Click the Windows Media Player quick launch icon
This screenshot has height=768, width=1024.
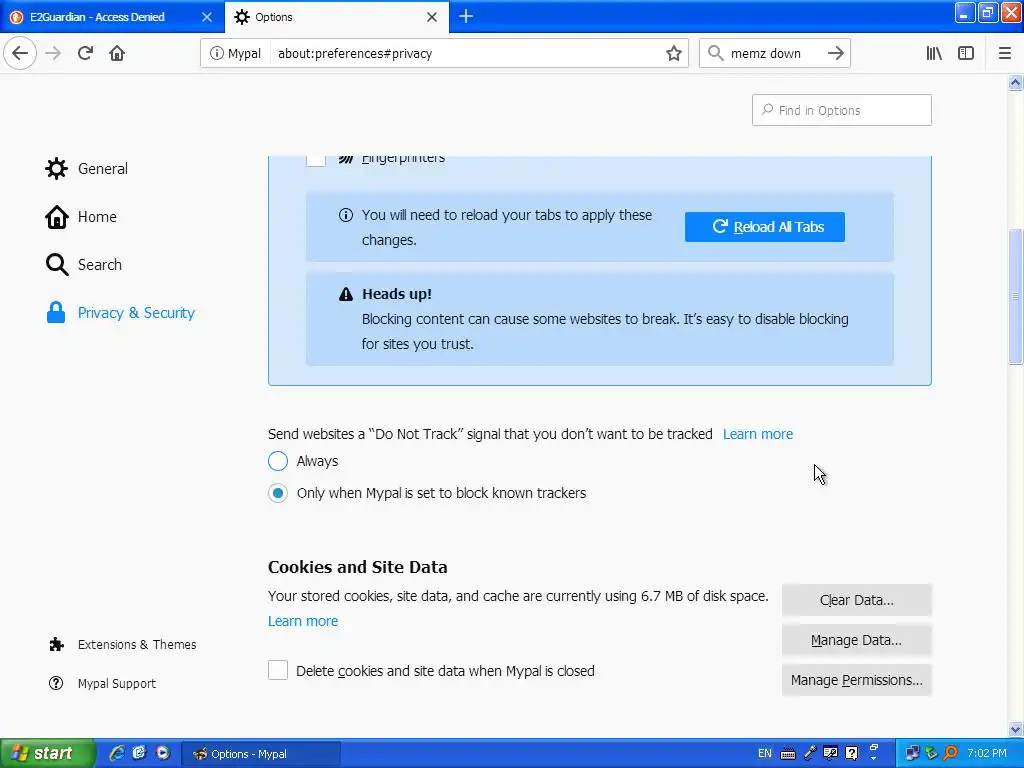coord(163,753)
